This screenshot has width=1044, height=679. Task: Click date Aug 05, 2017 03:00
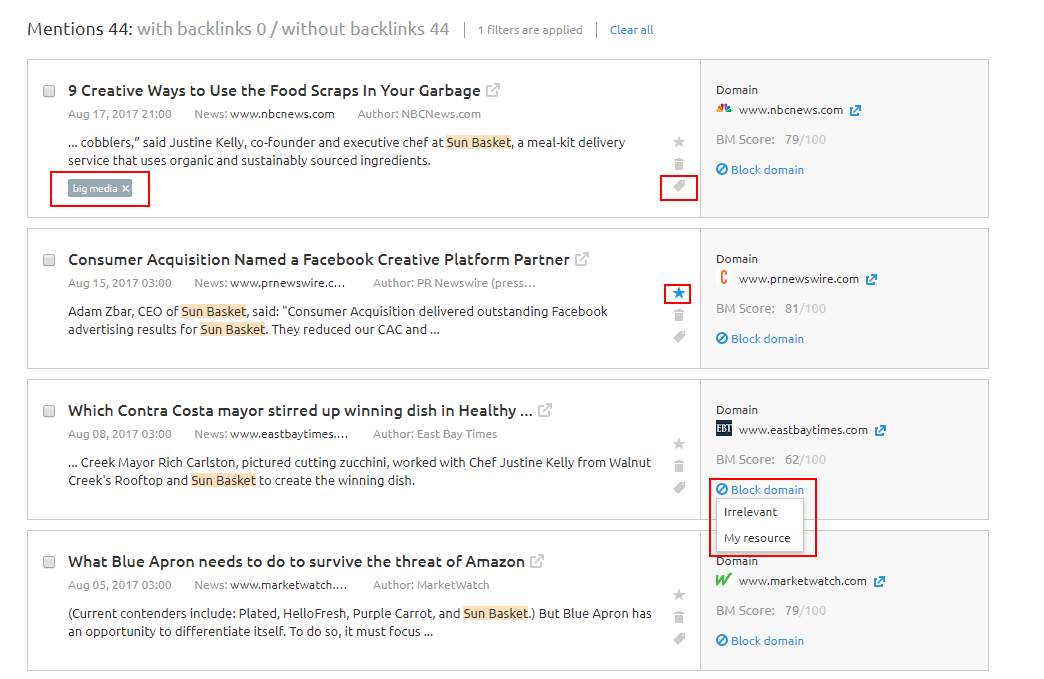tap(120, 585)
